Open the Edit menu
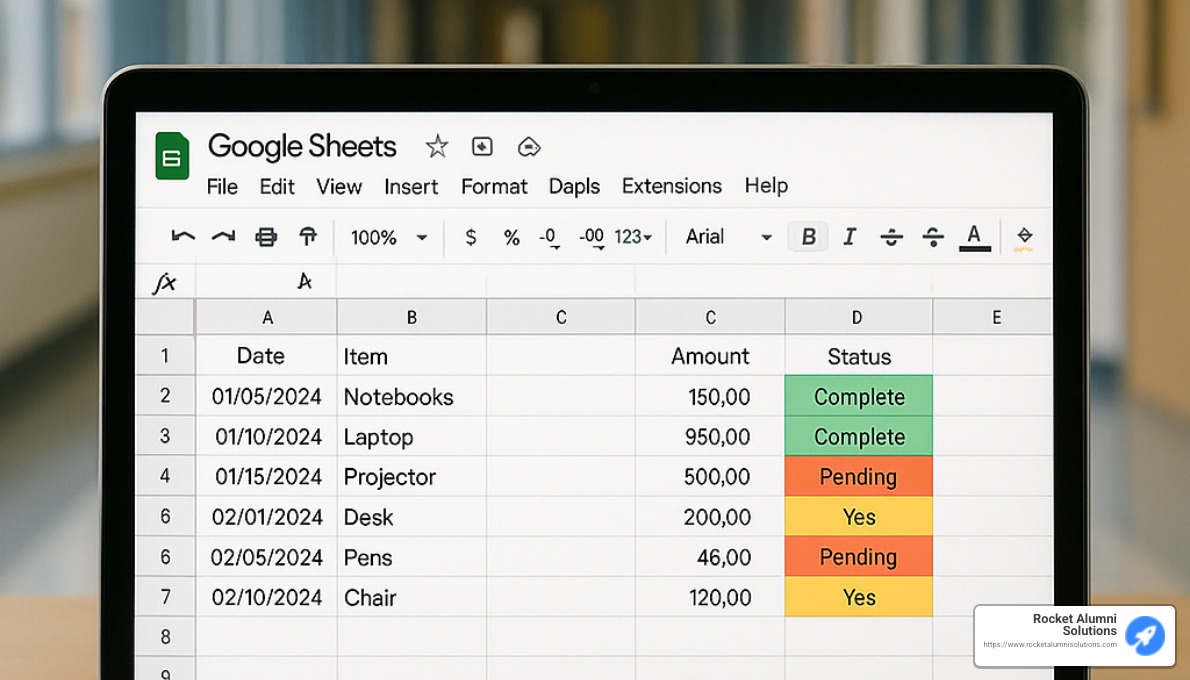This screenshot has width=1190, height=680. click(x=277, y=187)
